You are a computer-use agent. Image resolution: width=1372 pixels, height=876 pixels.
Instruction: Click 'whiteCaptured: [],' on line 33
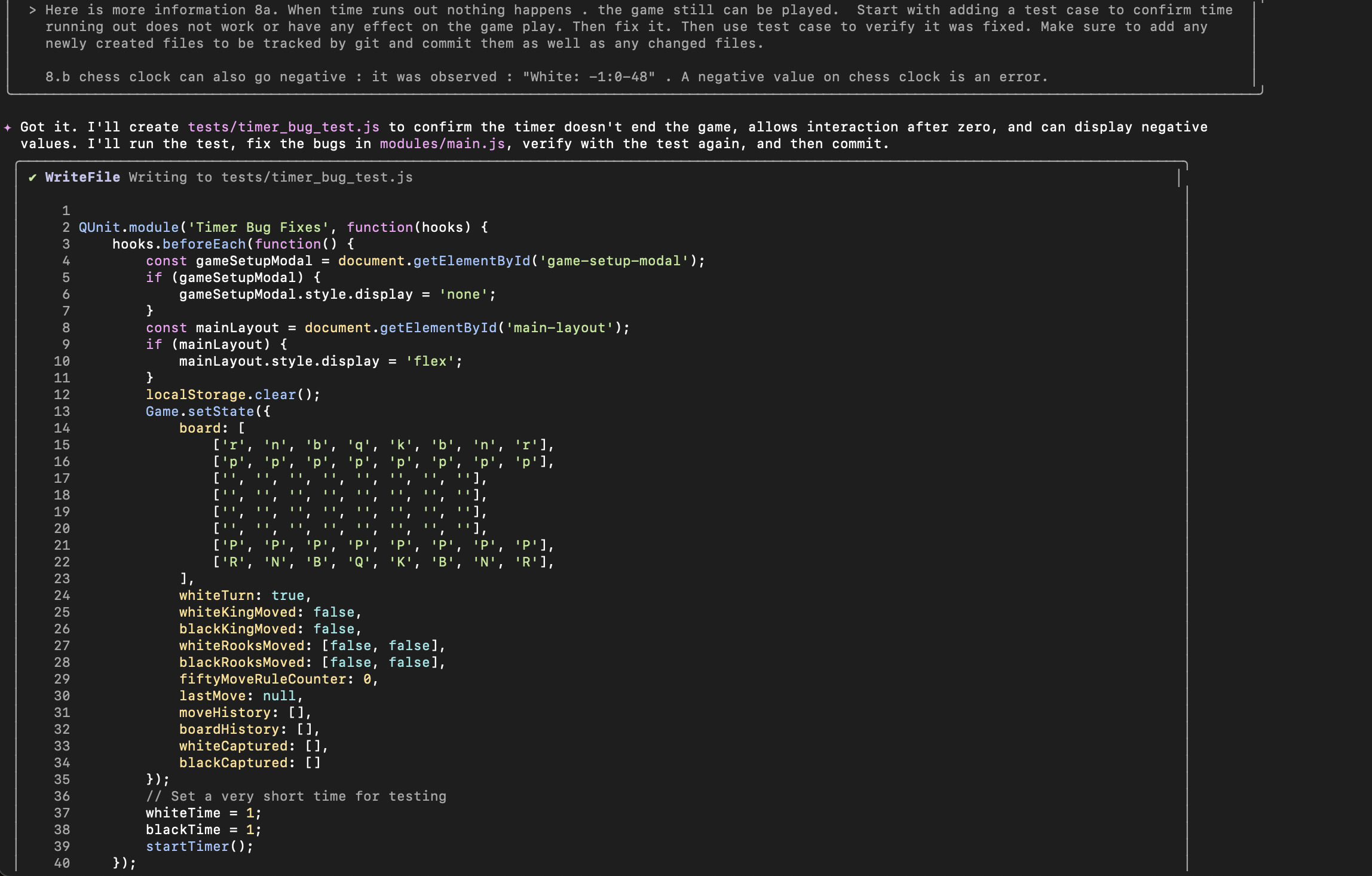[x=254, y=746]
